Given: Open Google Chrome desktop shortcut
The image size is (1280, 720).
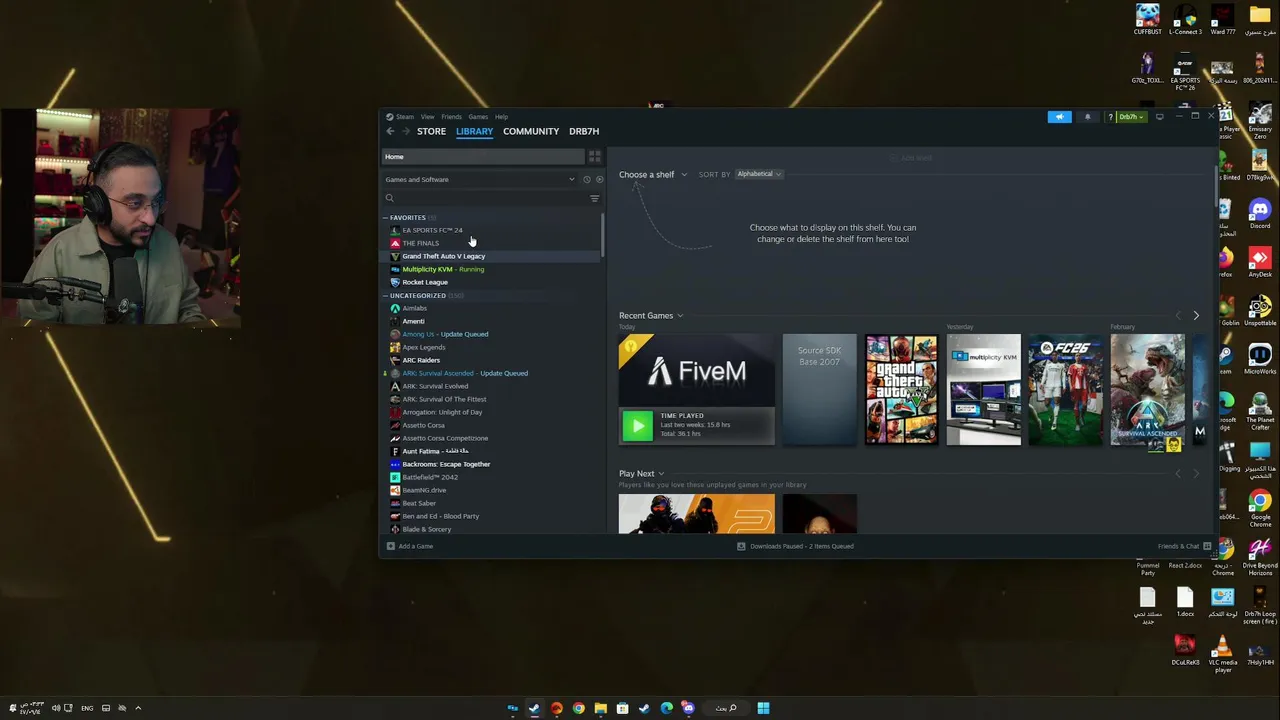Looking at the screenshot, I should tap(1260, 508).
